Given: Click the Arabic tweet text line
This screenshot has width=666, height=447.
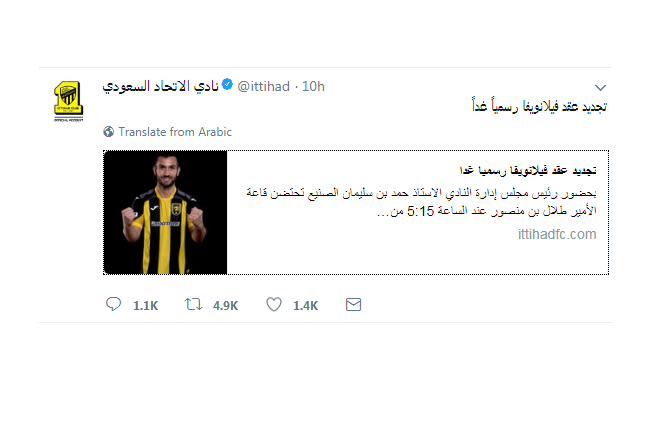Looking at the screenshot, I should tap(539, 106).
